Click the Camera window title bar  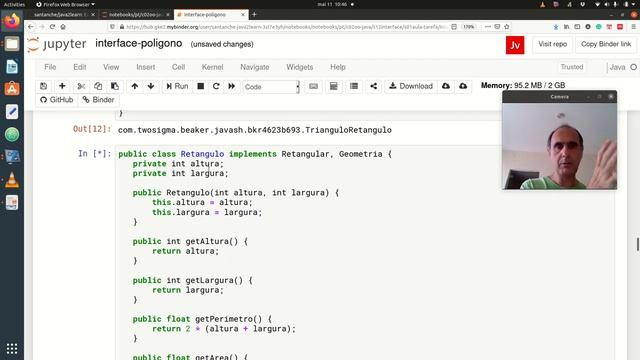pos(560,97)
